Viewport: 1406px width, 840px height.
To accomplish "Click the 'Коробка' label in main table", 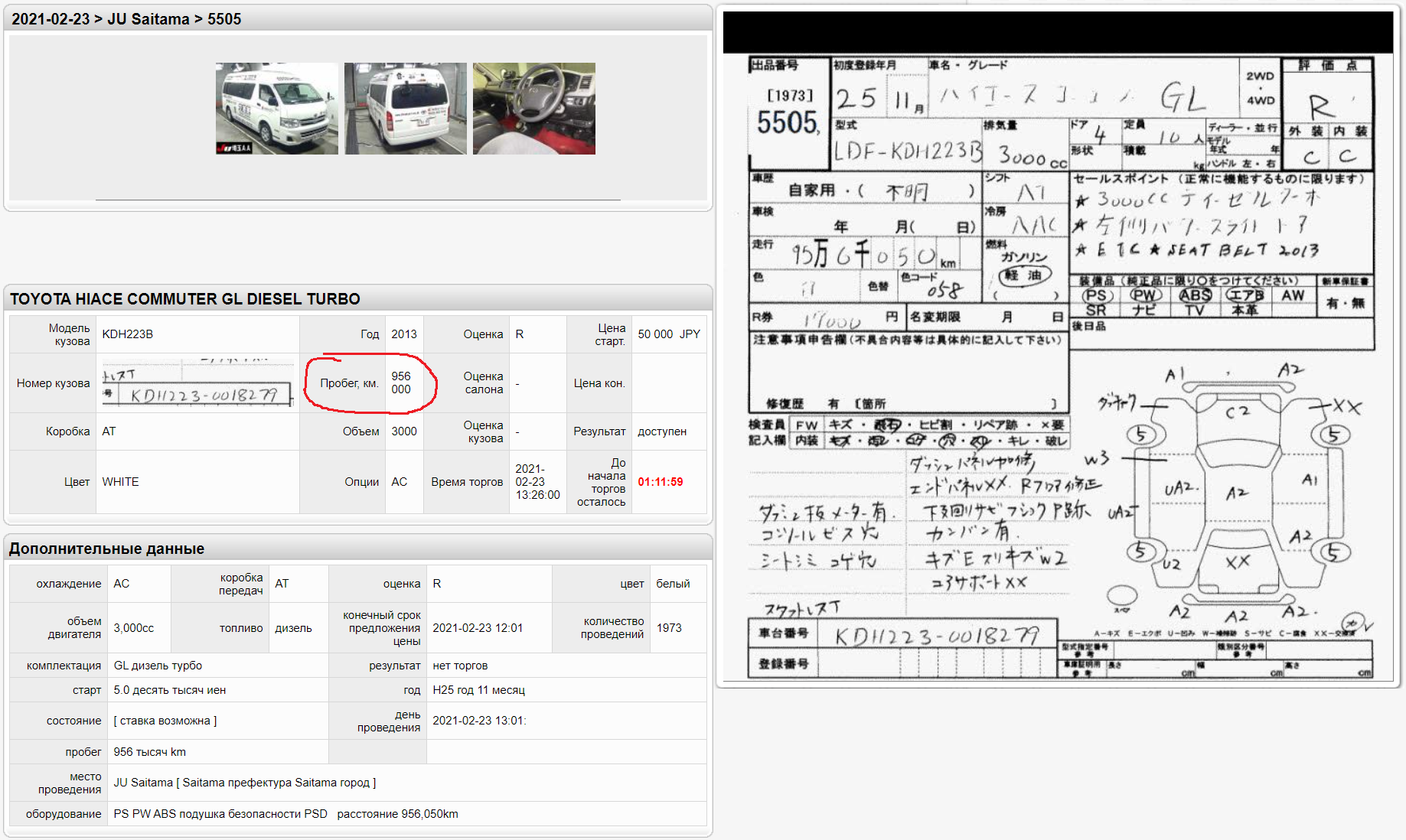I will [x=68, y=431].
